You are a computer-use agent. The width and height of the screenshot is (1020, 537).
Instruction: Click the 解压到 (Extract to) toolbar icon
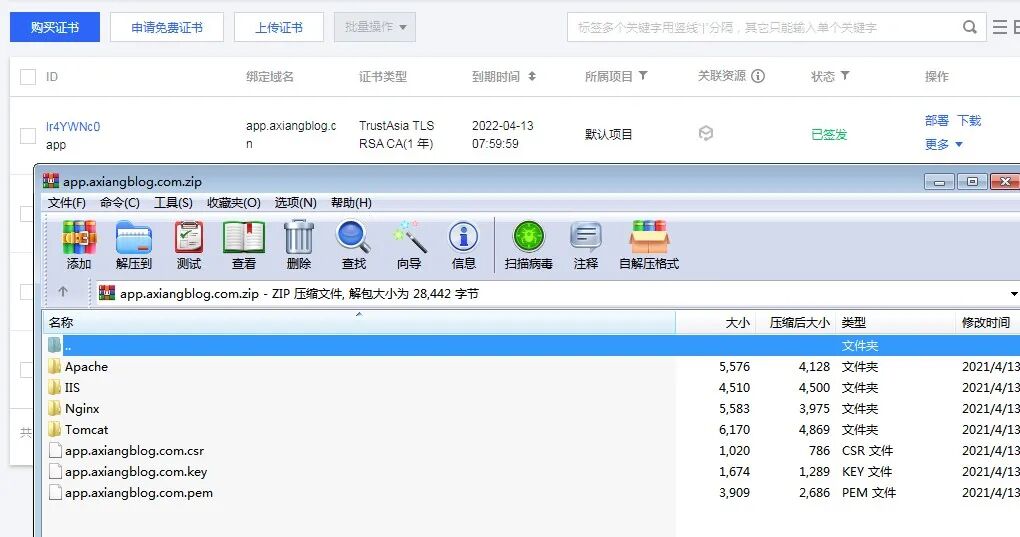pyautogui.click(x=133, y=237)
